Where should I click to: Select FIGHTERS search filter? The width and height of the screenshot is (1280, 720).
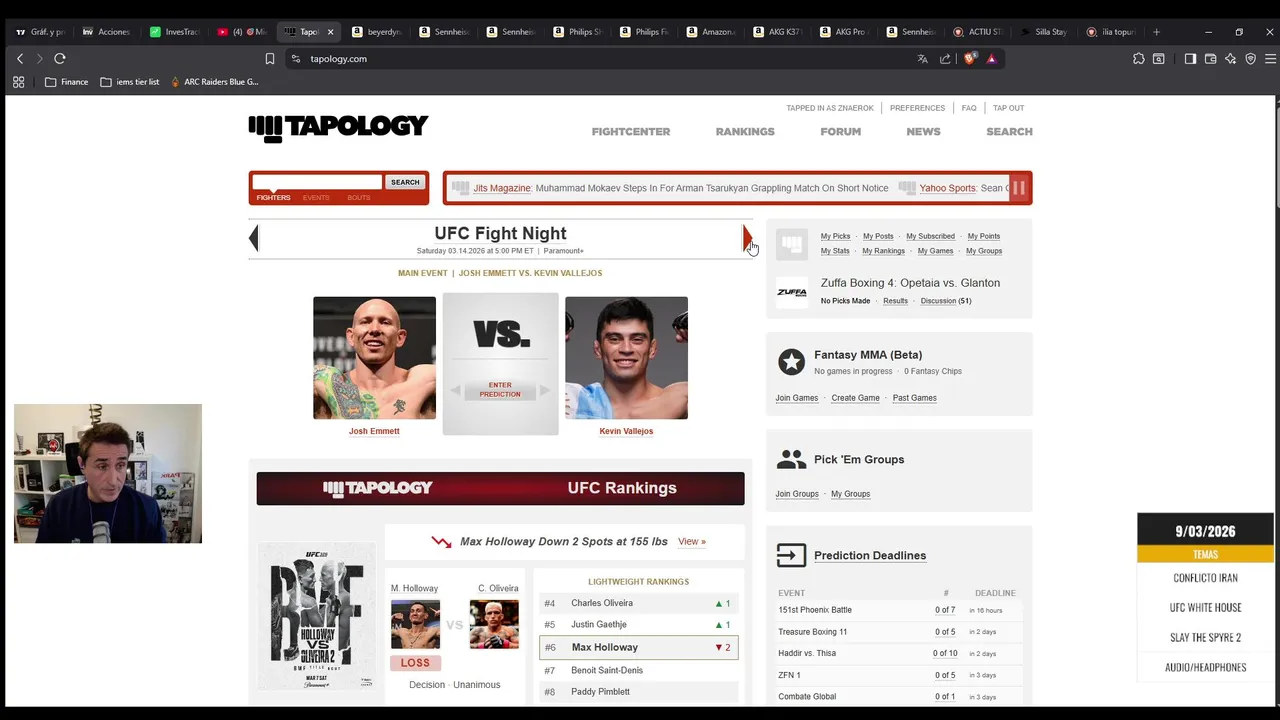tap(273, 198)
